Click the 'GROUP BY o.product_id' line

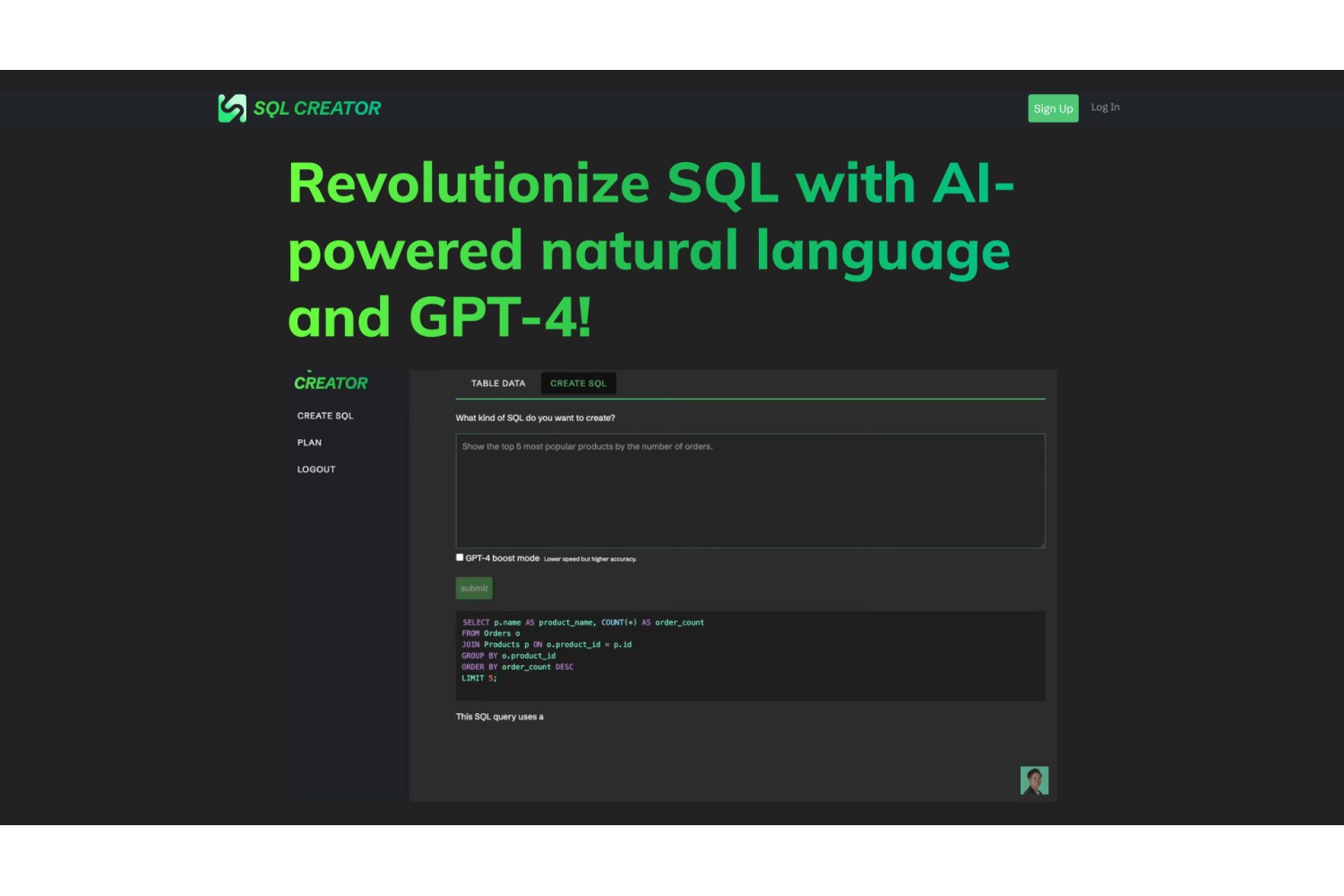pyautogui.click(x=509, y=656)
